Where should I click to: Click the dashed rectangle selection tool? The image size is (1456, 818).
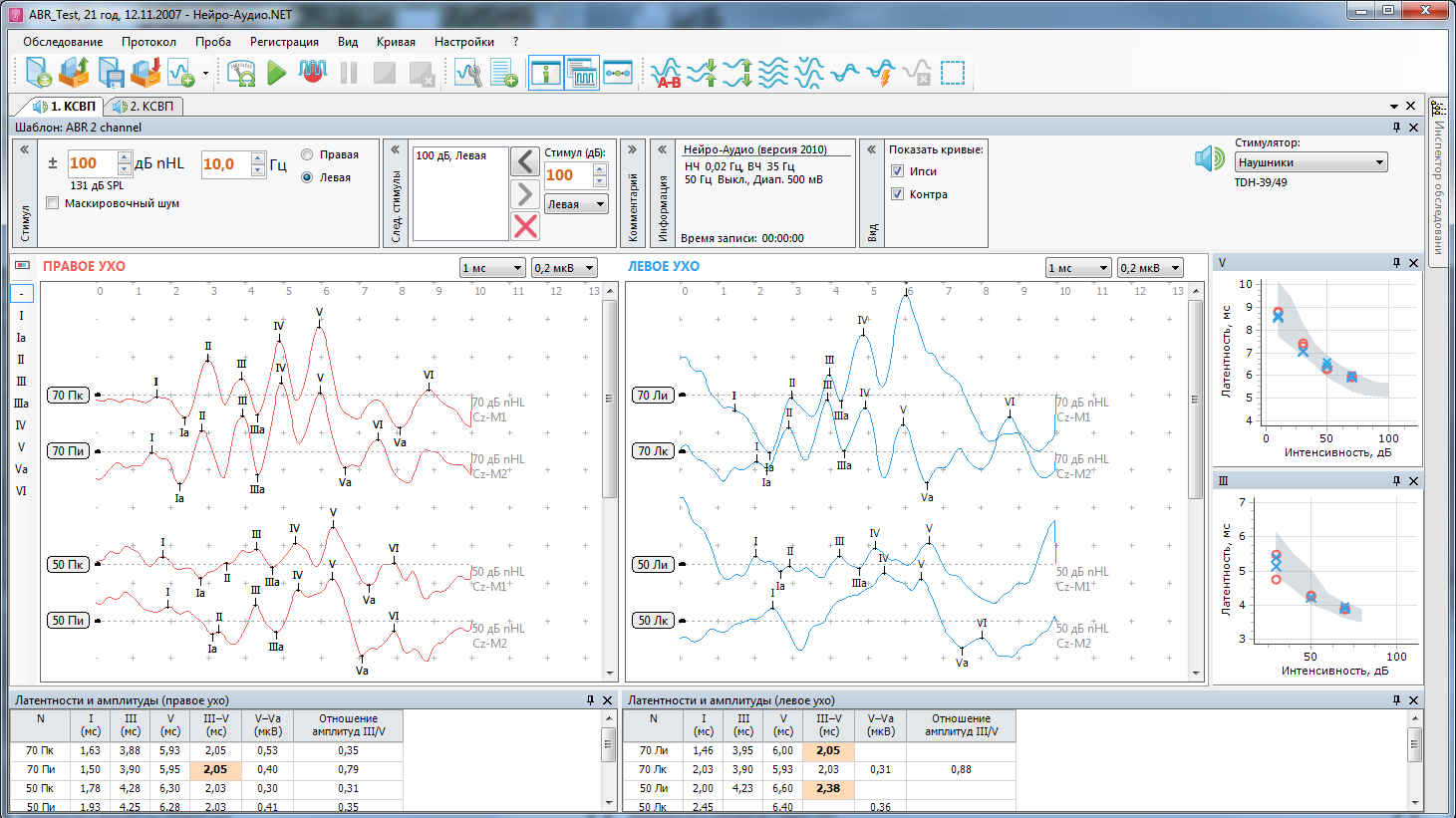[x=953, y=73]
